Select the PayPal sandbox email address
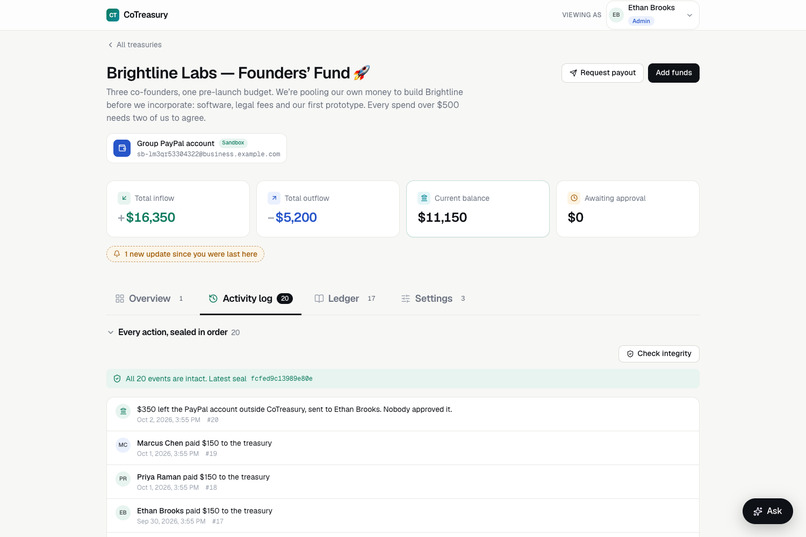Screen dimensions: 806x537 click(x=208, y=154)
